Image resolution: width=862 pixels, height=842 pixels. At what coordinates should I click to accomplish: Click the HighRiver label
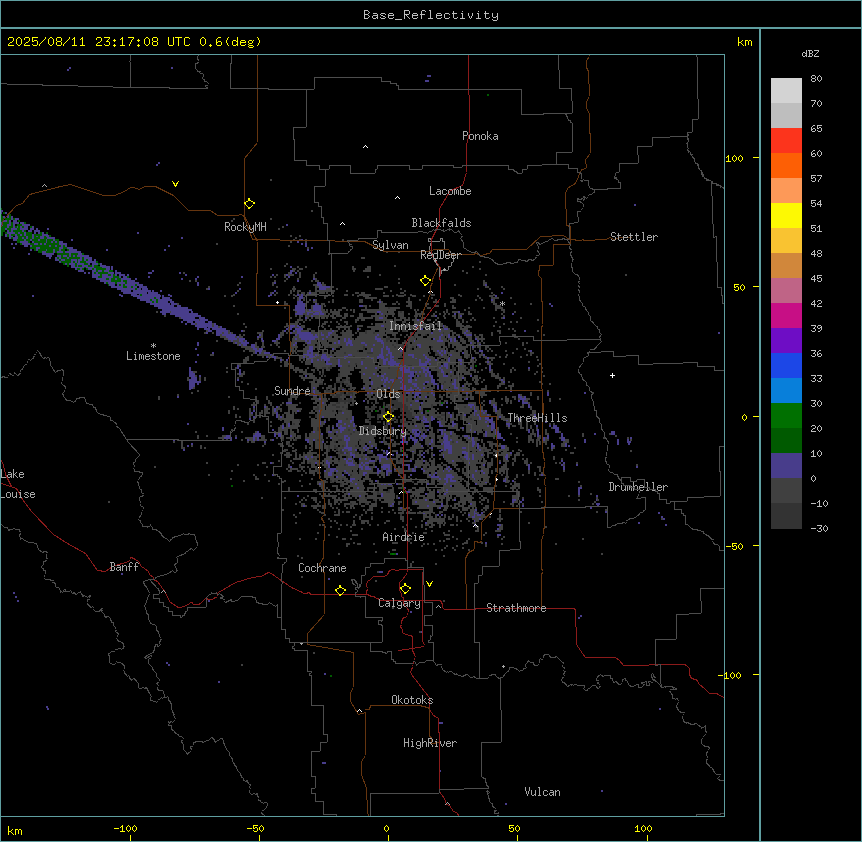coord(430,743)
